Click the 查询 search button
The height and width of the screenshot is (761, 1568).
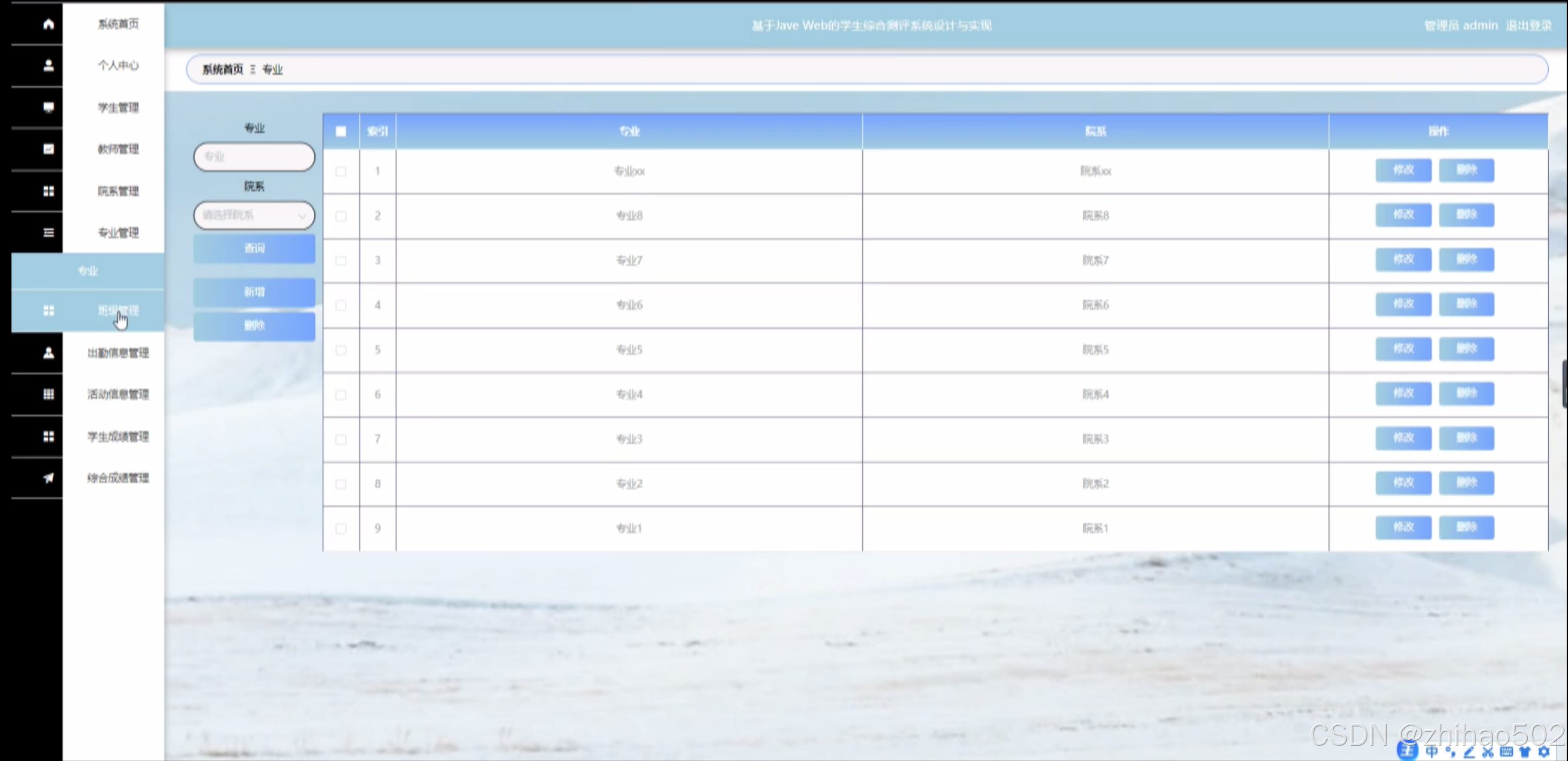pyautogui.click(x=254, y=249)
